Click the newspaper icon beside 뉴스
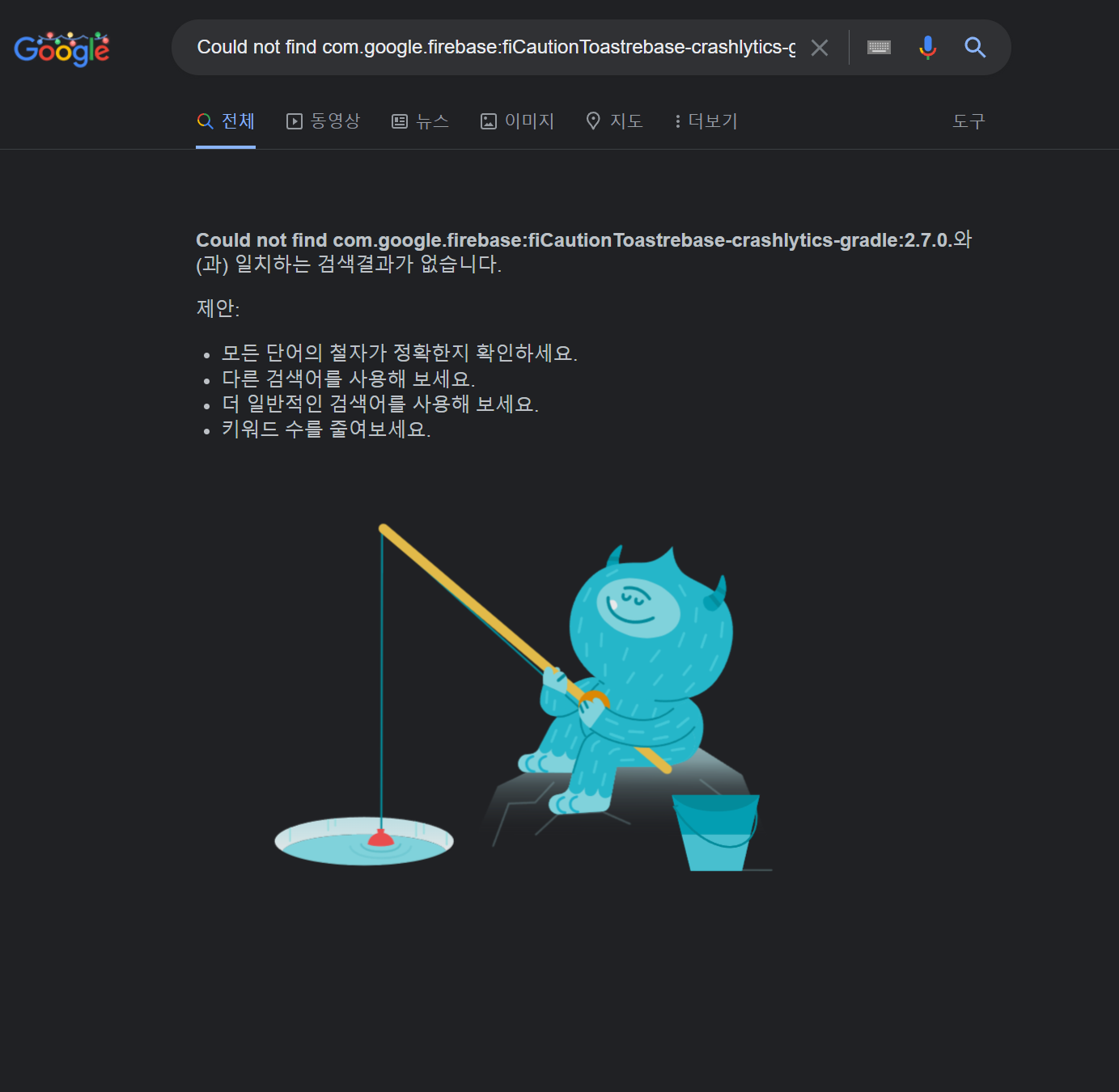The width and height of the screenshot is (1119, 1092). point(400,121)
